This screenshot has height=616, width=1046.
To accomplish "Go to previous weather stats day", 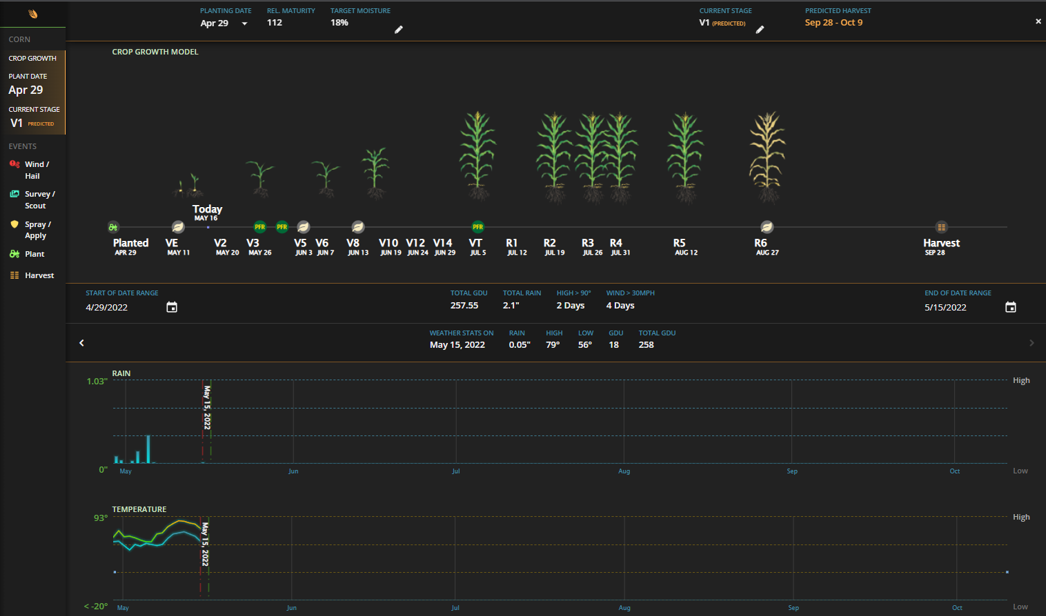I will 82,343.
